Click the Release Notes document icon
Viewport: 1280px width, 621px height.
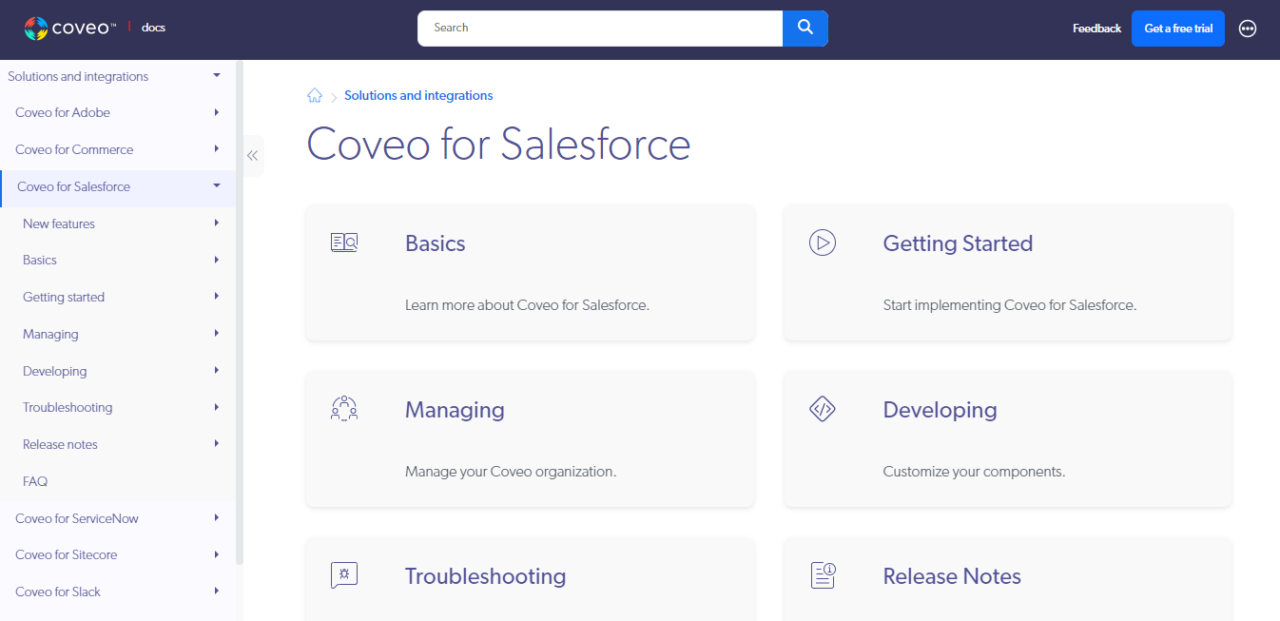(x=822, y=575)
